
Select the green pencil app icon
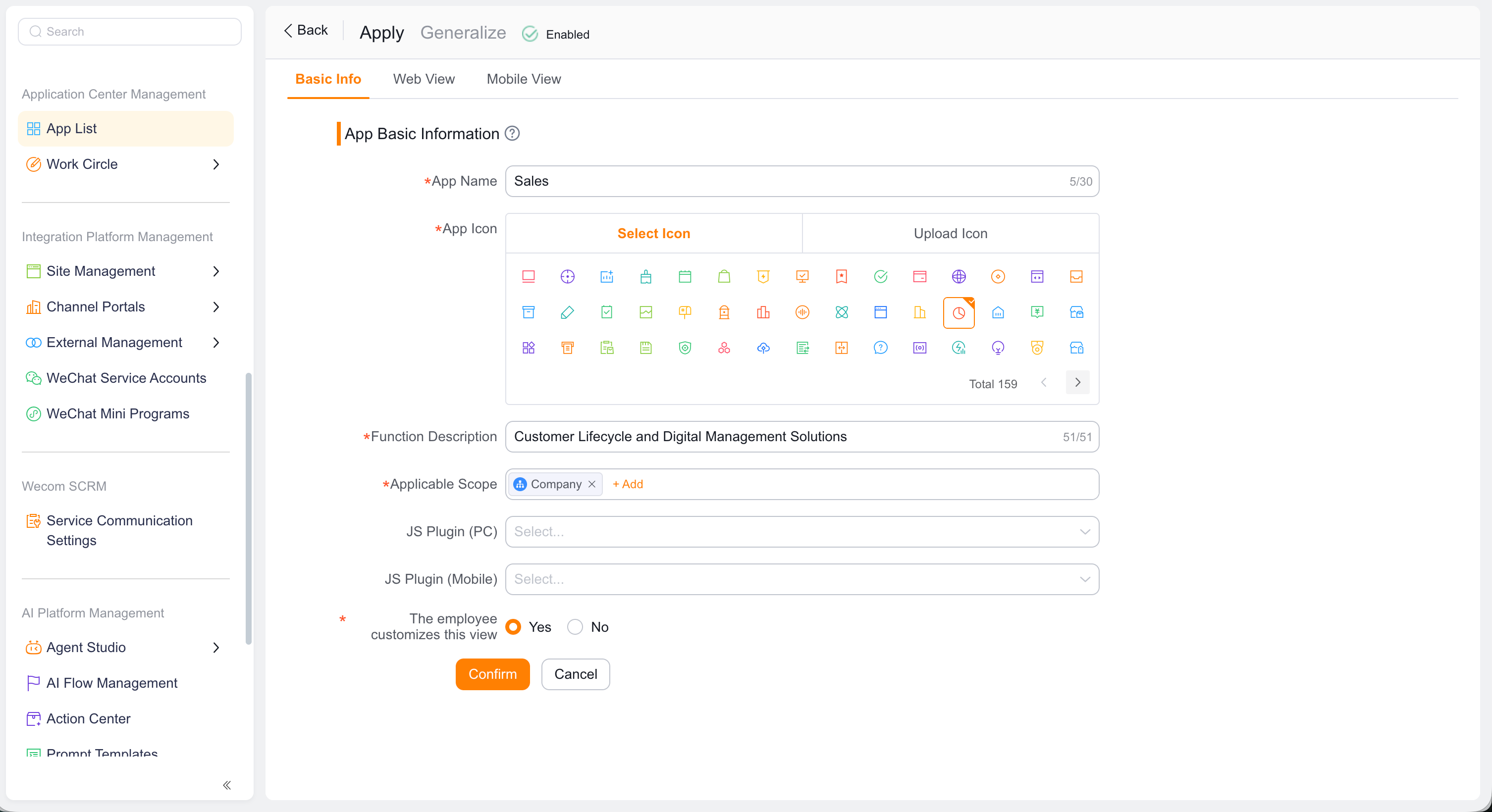(x=567, y=312)
